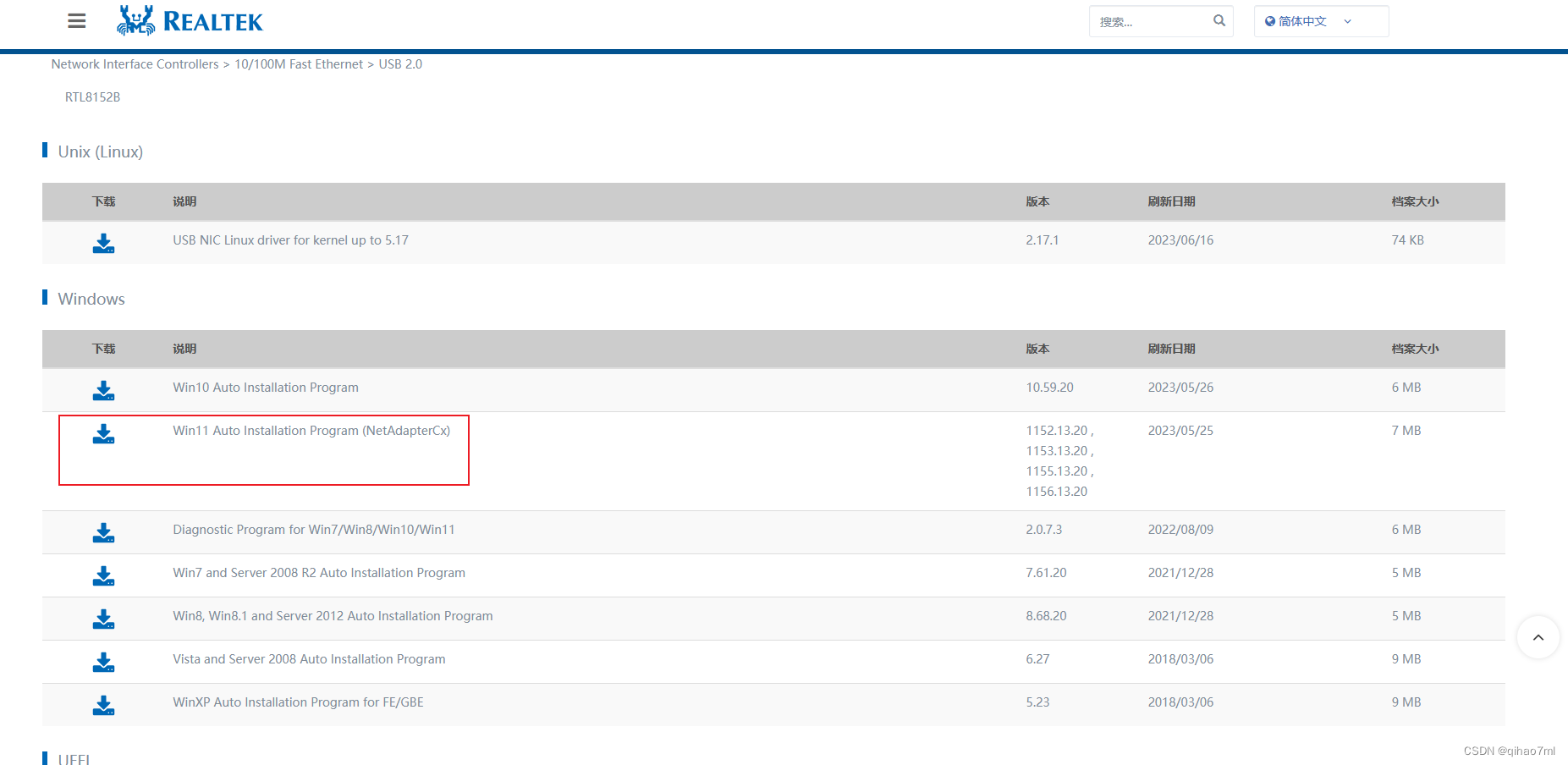Open the USB 2.0 breadcrumb link
The height and width of the screenshot is (765, 1568).
(x=400, y=64)
